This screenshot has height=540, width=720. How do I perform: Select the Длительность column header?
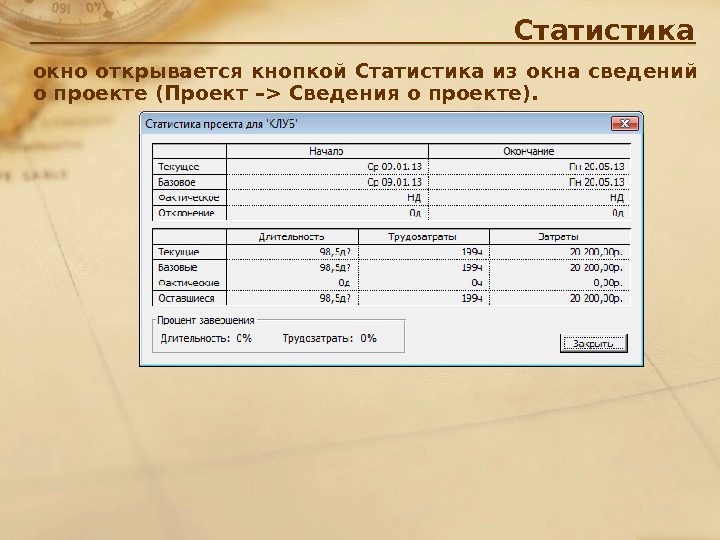pos(292,237)
